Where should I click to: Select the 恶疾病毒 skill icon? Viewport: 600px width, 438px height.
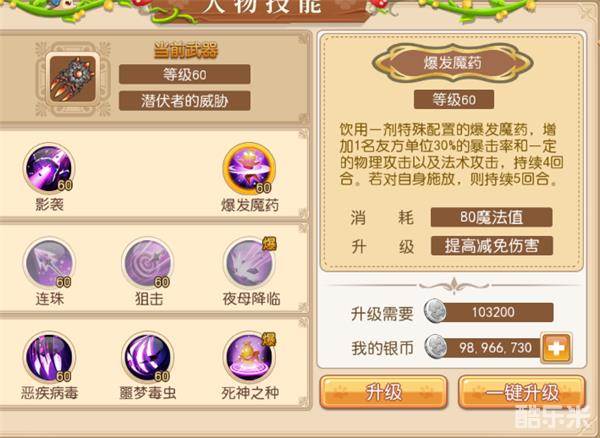[49, 358]
